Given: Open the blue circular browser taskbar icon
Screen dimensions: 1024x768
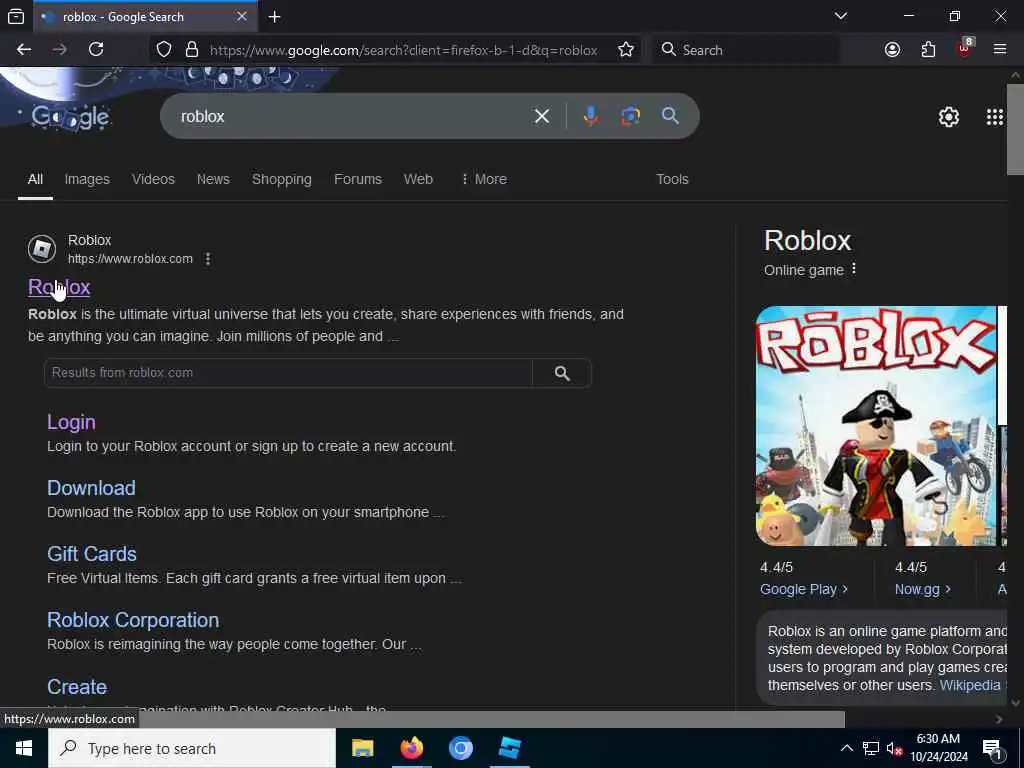Looking at the screenshot, I should pyautogui.click(x=460, y=748).
